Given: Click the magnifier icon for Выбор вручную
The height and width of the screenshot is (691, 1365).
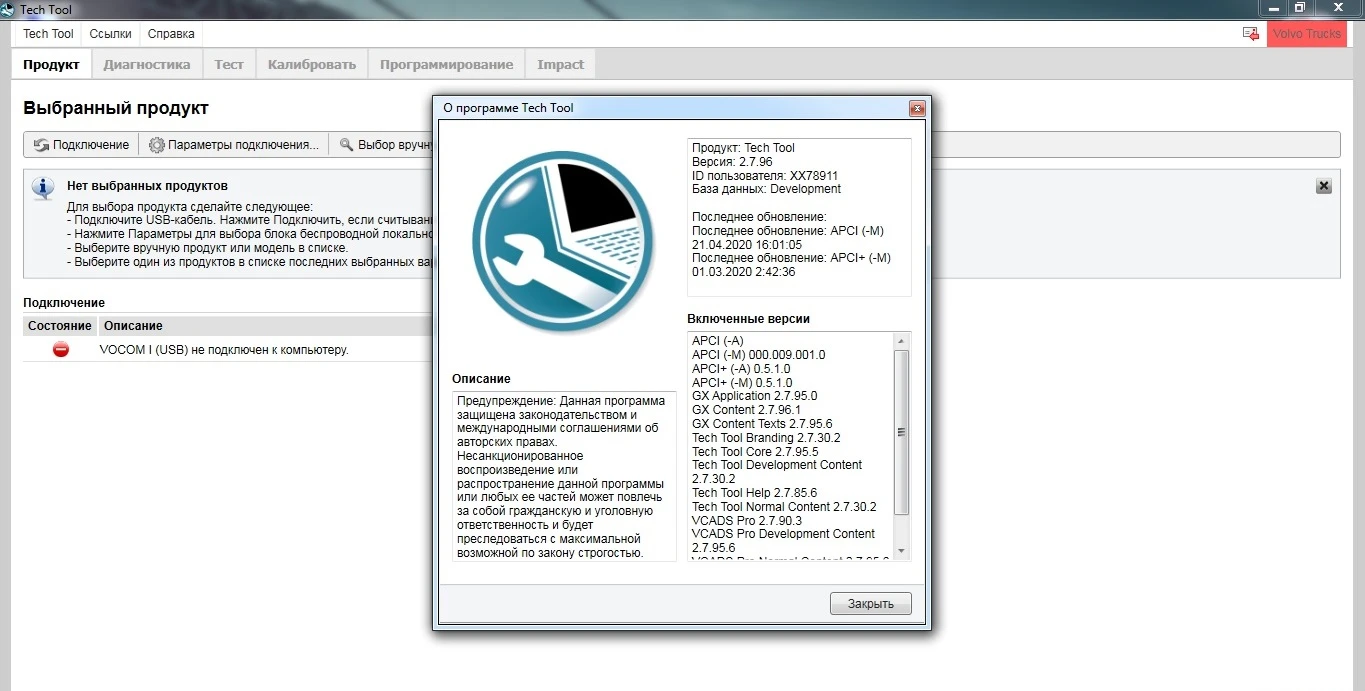Looking at the screenshot, I should pos(347,145).
